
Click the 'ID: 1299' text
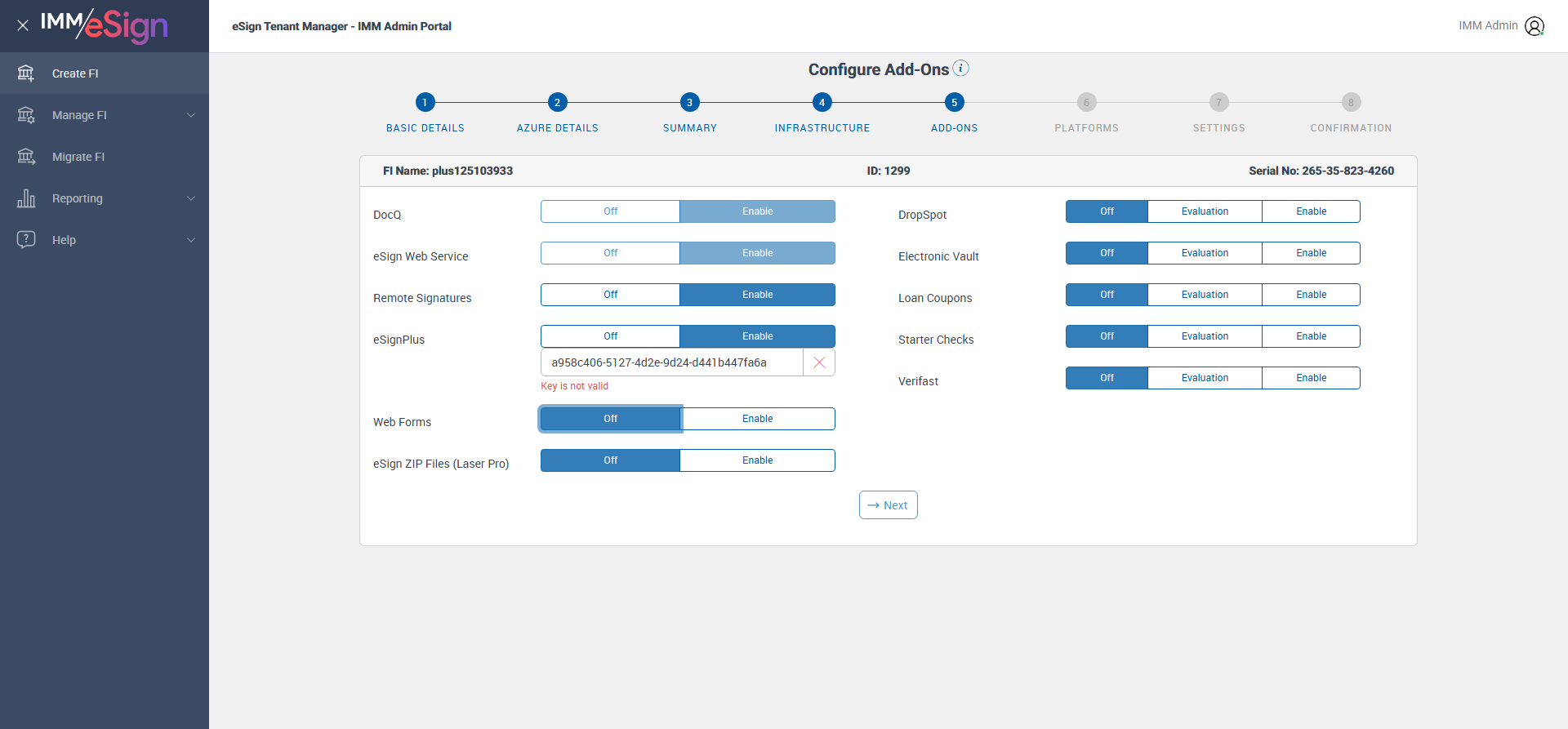pyautogui.click(x=889, y=171)
